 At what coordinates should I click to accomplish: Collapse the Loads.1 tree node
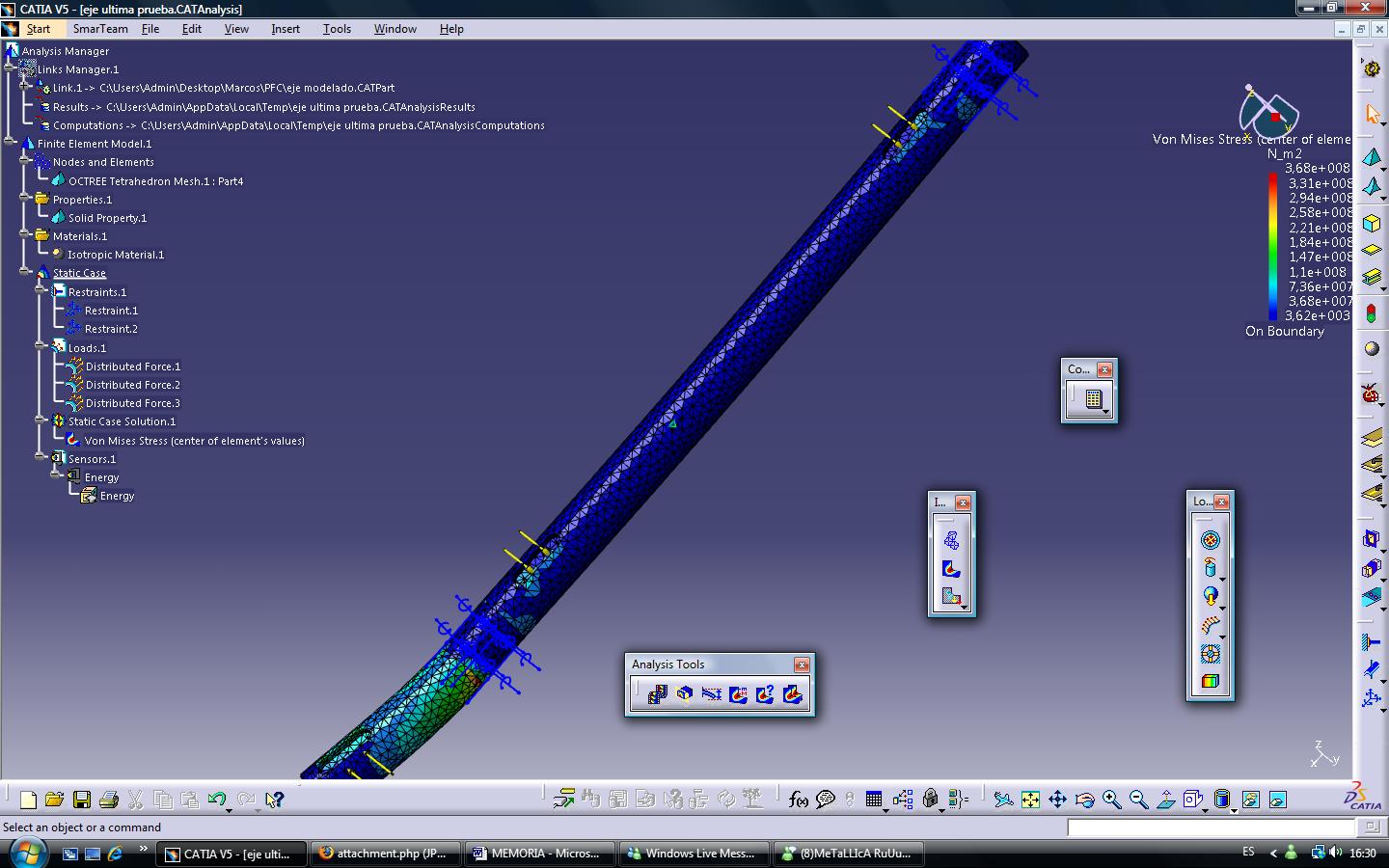41,347
